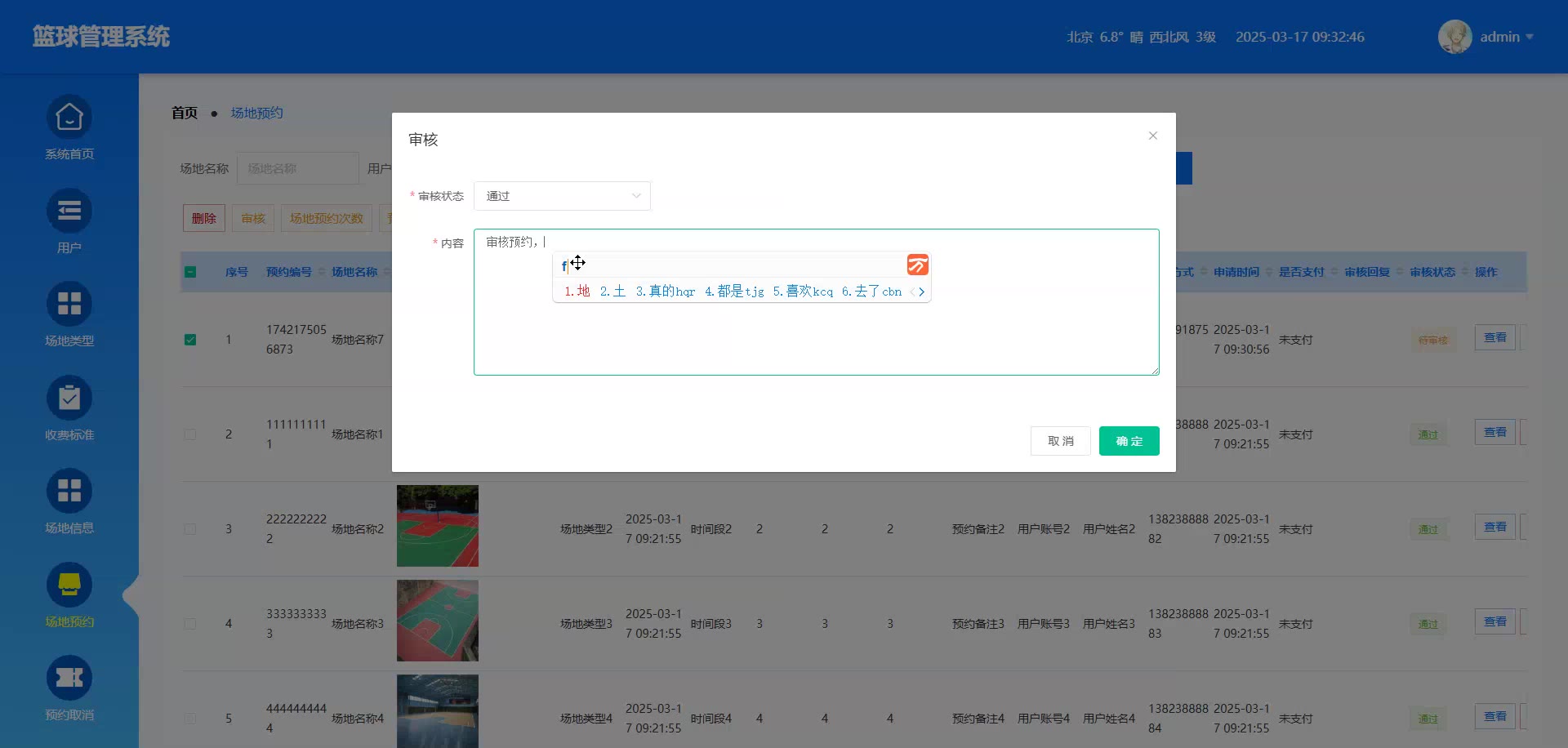The image size is (1568, 748).
Task: View row 5 with 查看 button
Action: point(1495,716)
